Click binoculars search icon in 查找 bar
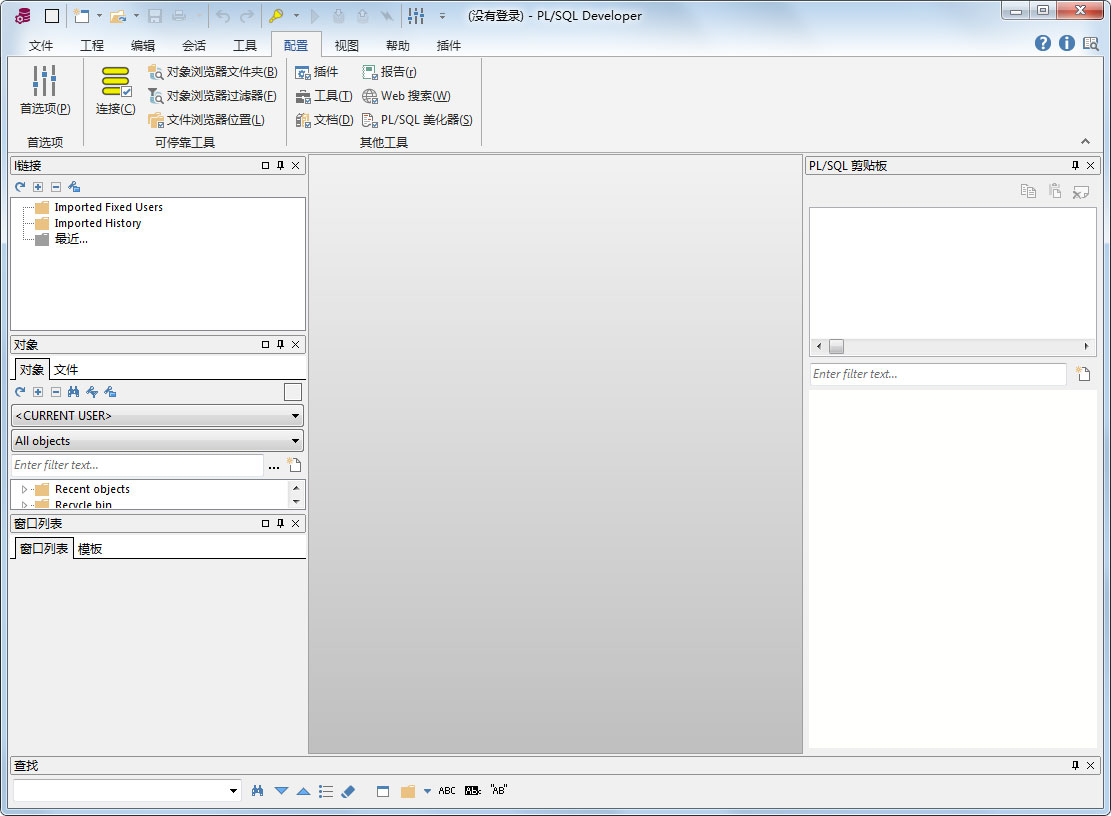The width and height of the screenshot is (1111, 816). coord(257,790)
